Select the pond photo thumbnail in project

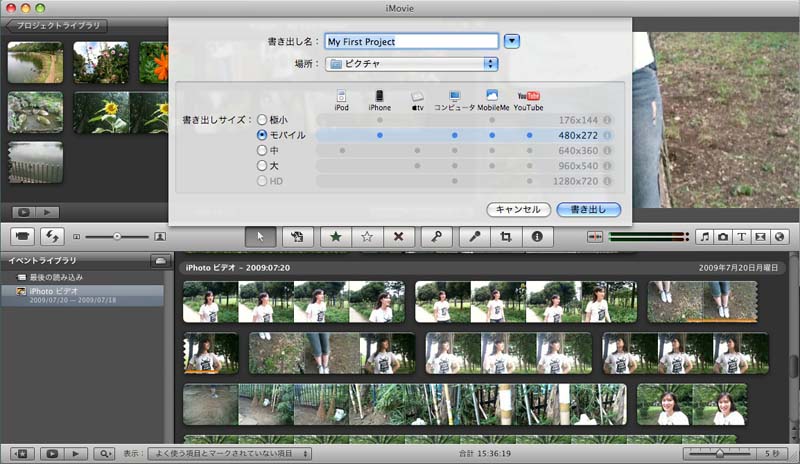[x=35, y=62]
